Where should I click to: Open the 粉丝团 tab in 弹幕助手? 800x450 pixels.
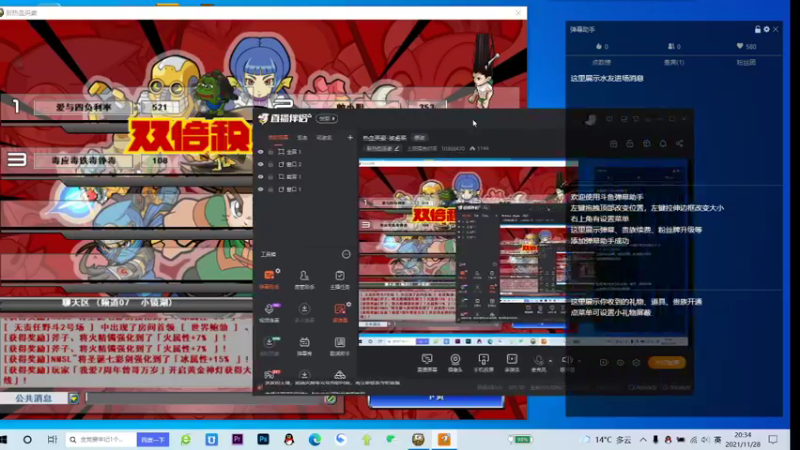click(x=746, y=62)
